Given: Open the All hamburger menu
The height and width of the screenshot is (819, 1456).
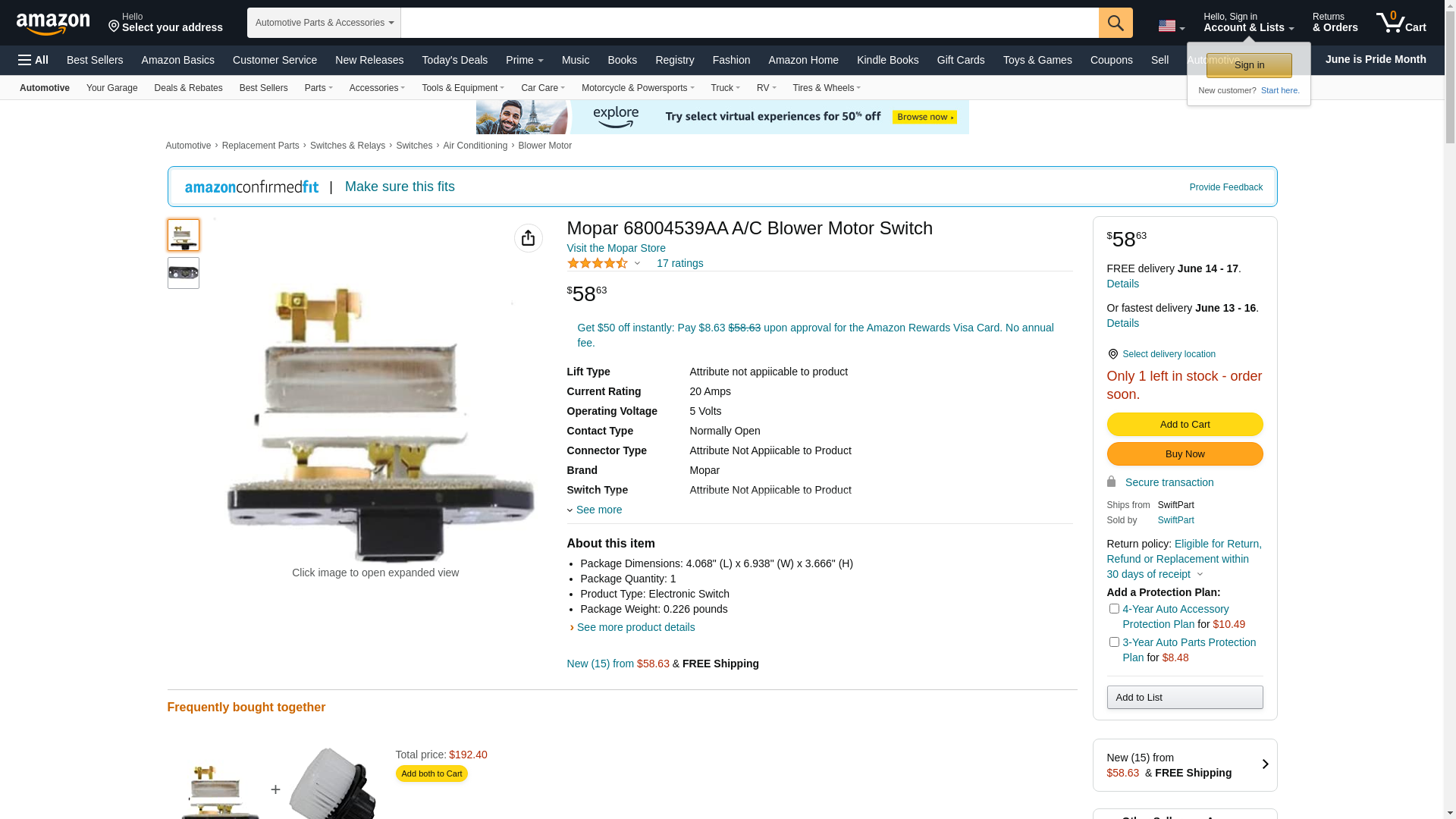Looking at the screenshot, I should (33, 60).
